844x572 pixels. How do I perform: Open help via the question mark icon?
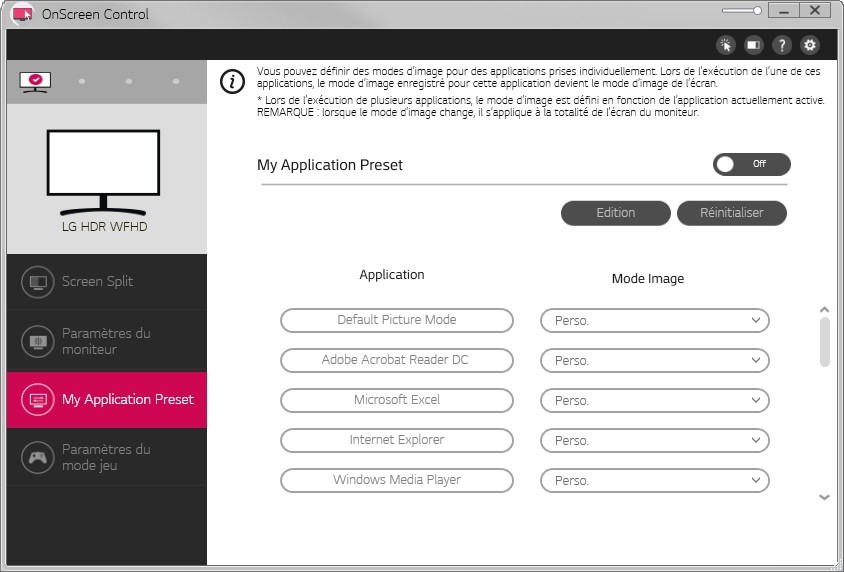(782, 45)
